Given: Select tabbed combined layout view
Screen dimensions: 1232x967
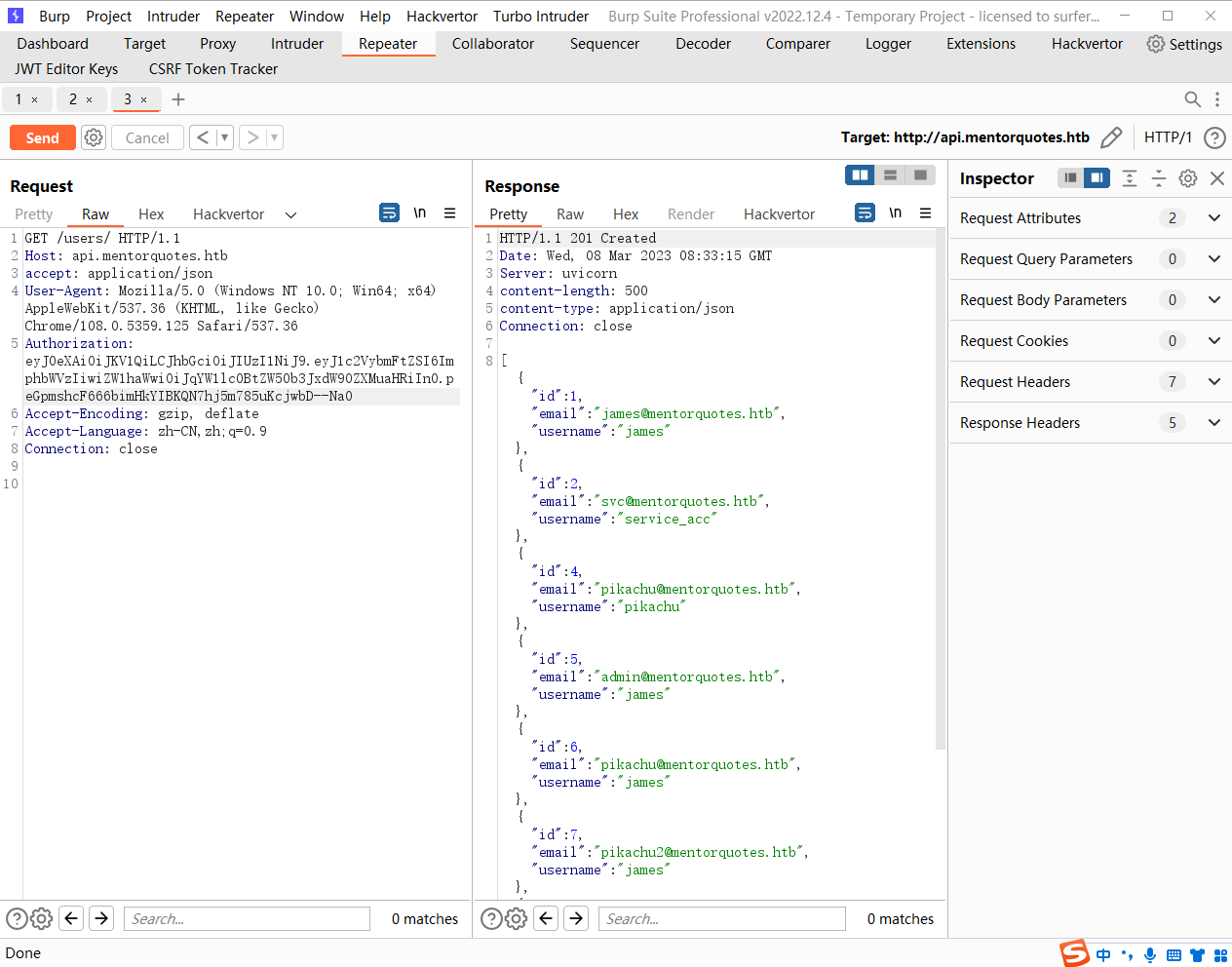Looking at the screenshot, I should coord(920,175).
